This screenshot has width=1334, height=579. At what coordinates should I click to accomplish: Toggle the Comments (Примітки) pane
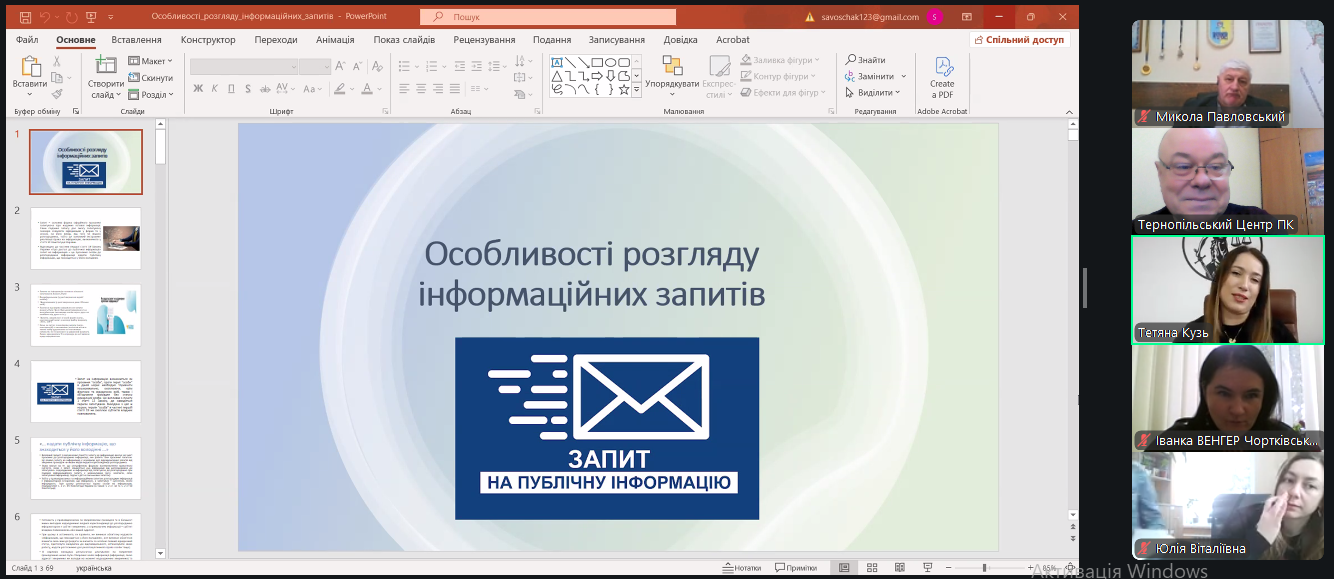click(795, 568)
